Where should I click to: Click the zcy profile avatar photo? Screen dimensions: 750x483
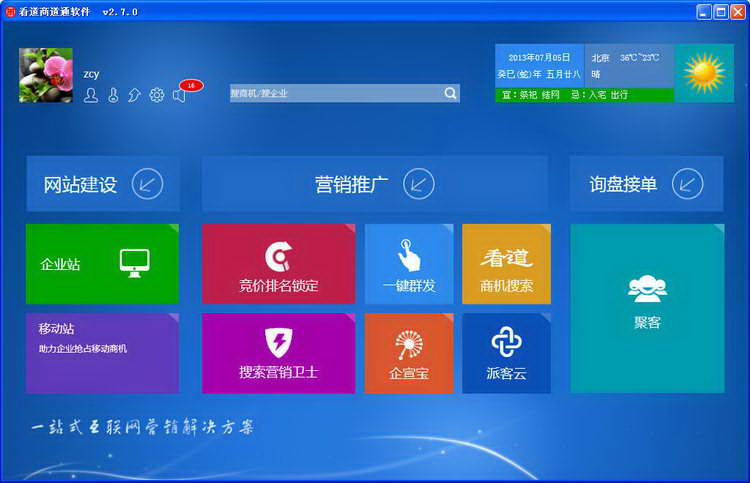pyautogui.click(x=46, y=75)
